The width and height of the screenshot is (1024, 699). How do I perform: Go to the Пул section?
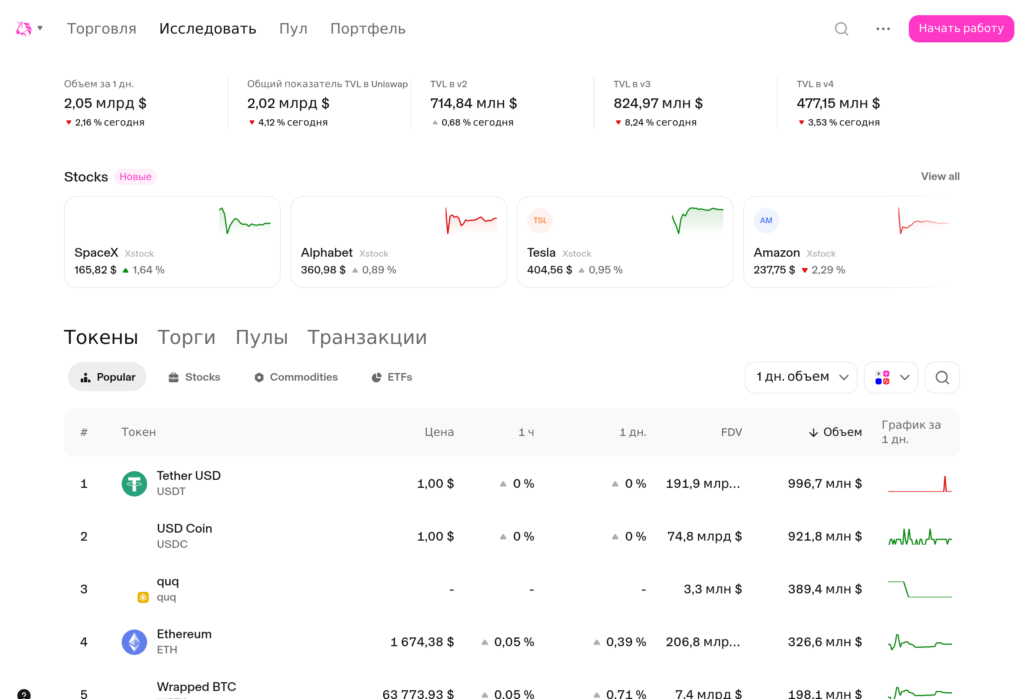pyautogui.click(x=293, y=29)
